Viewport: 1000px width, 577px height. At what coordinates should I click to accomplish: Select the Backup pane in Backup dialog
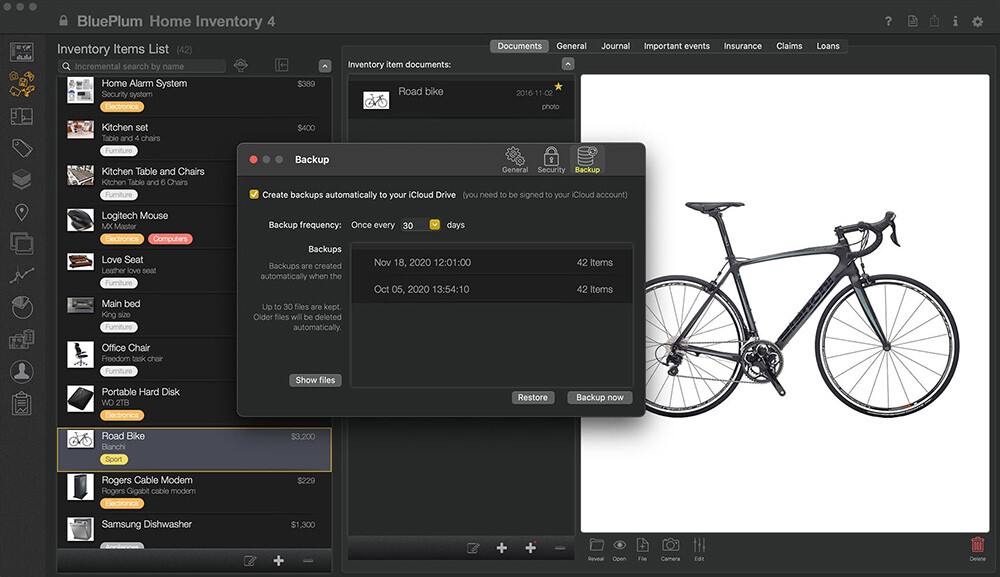pyautogui.click(x=587, y=160)
